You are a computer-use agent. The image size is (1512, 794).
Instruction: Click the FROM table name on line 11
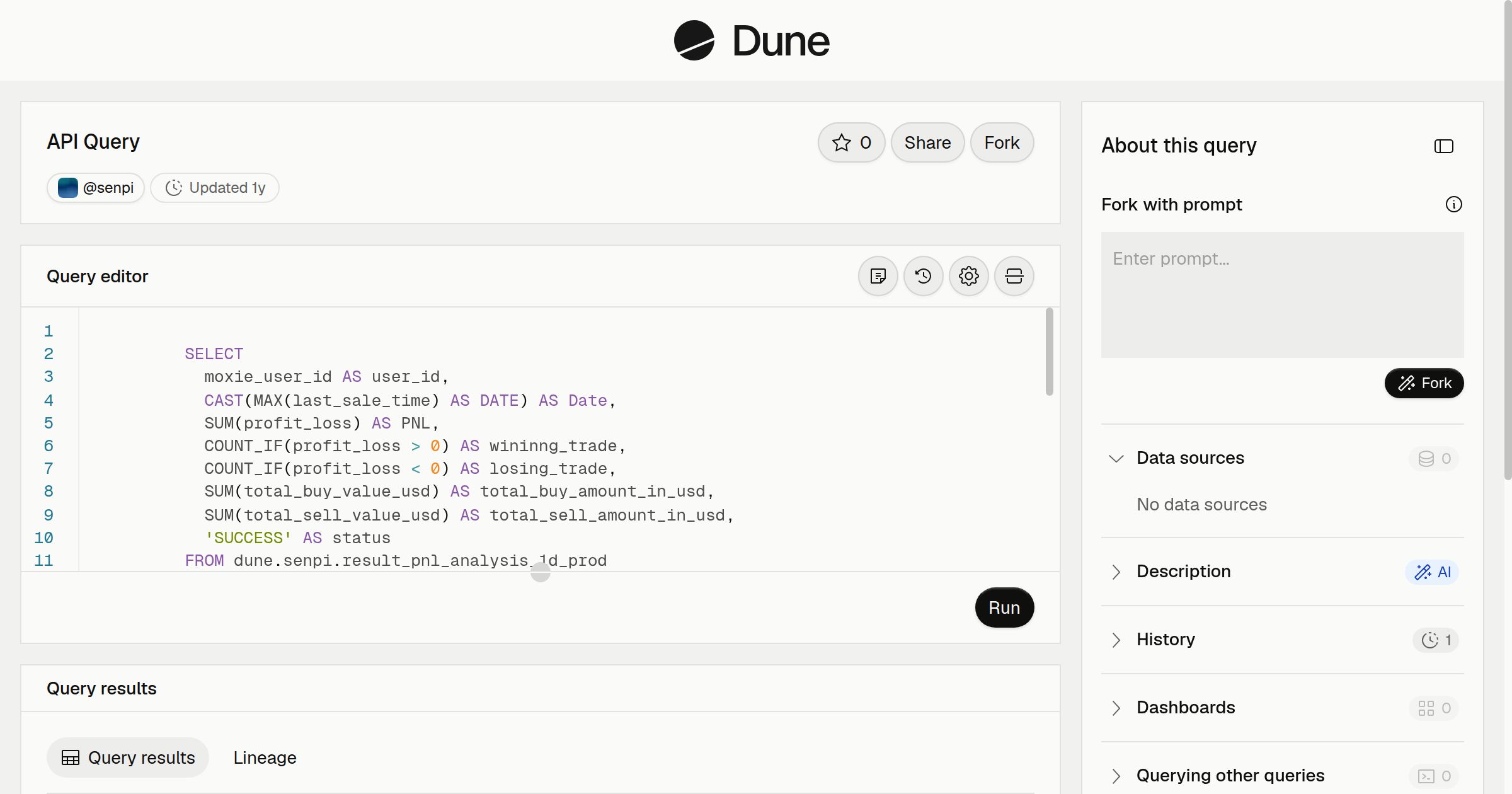[420, 561]
